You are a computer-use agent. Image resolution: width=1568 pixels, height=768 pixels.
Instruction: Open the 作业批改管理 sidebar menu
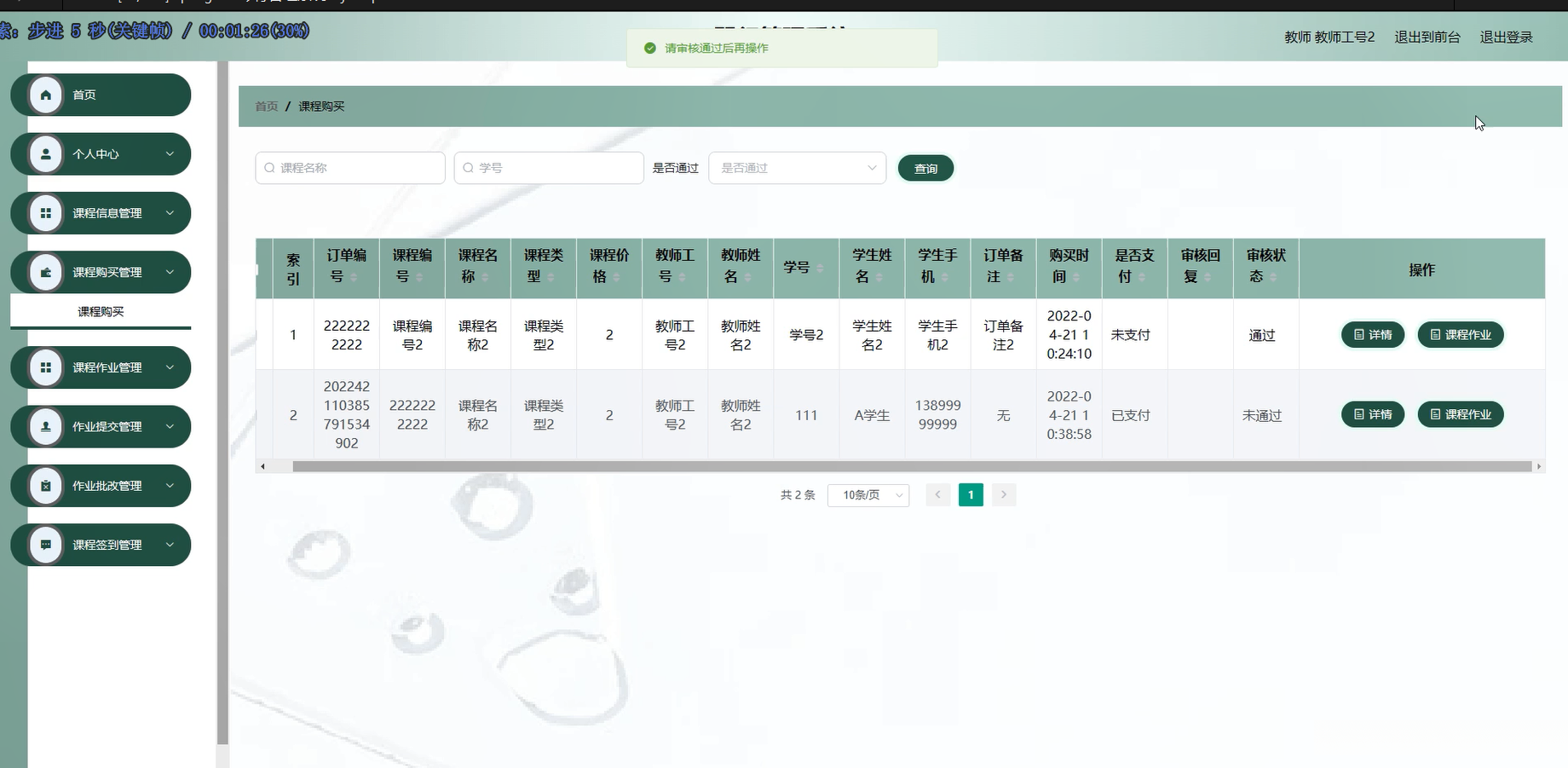101,486
